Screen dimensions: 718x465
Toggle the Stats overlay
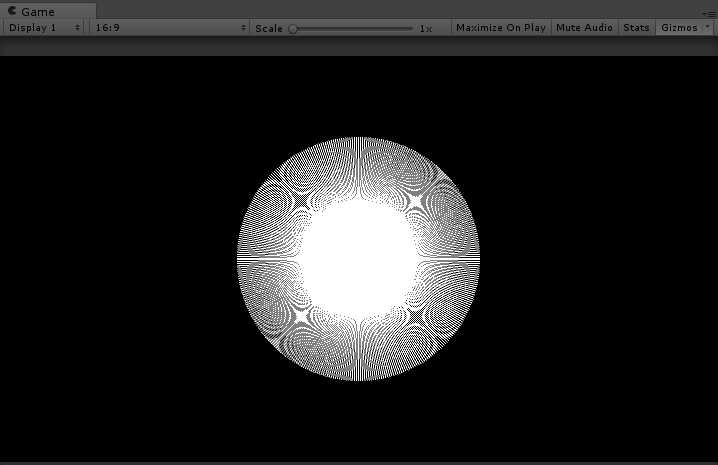(636, 27)
